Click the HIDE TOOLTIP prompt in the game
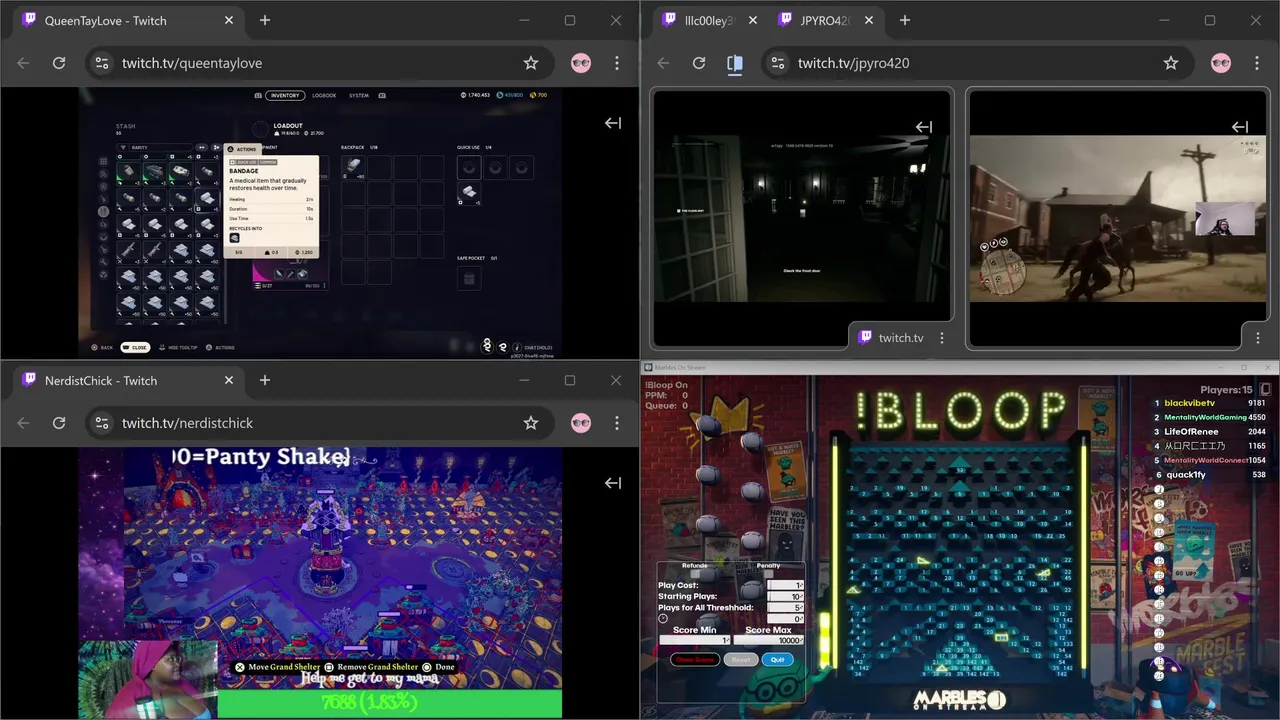The height and width of the screenshot is (720, 1280). (179, 347)
